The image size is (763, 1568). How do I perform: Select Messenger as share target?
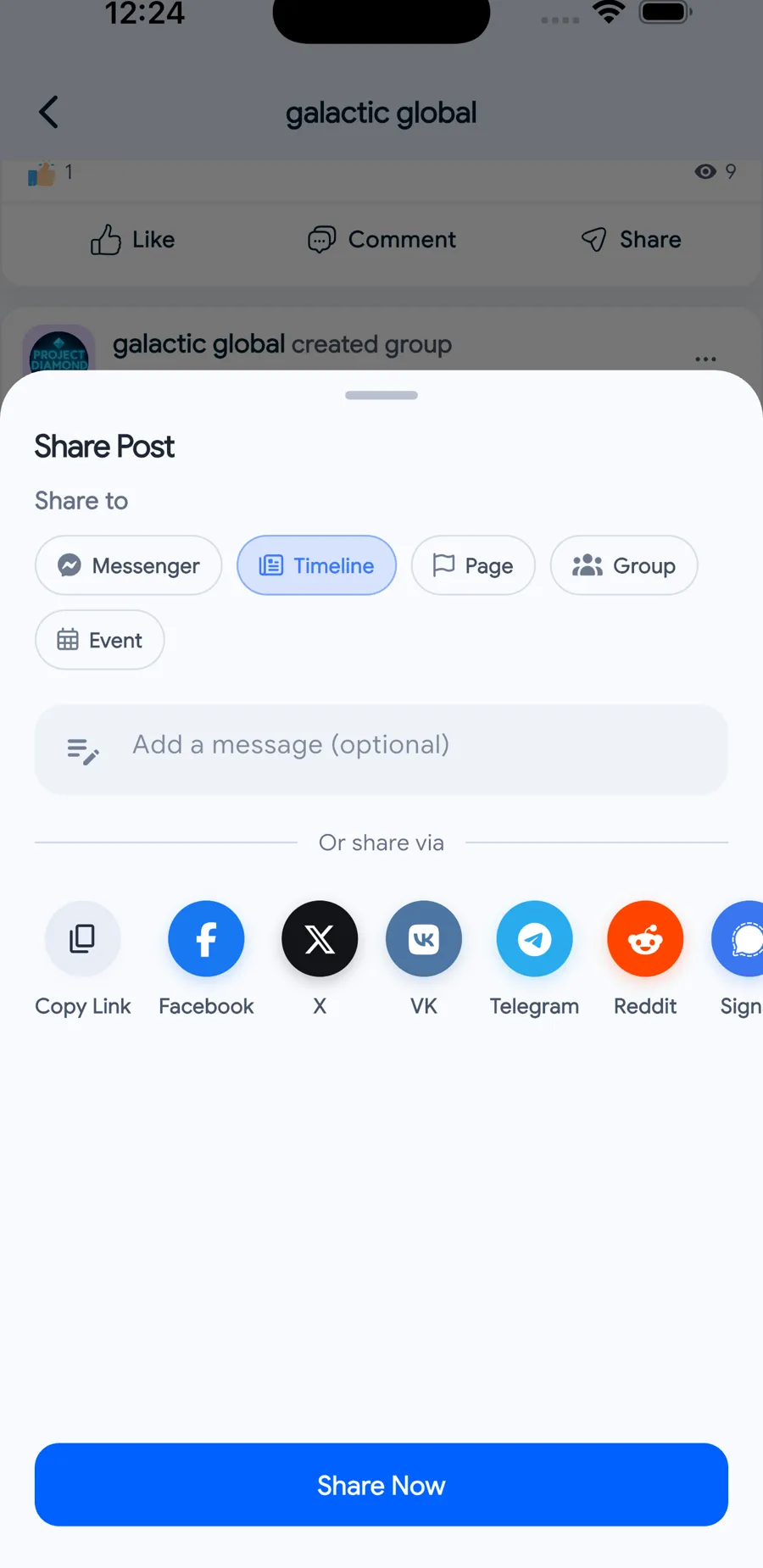129,565
